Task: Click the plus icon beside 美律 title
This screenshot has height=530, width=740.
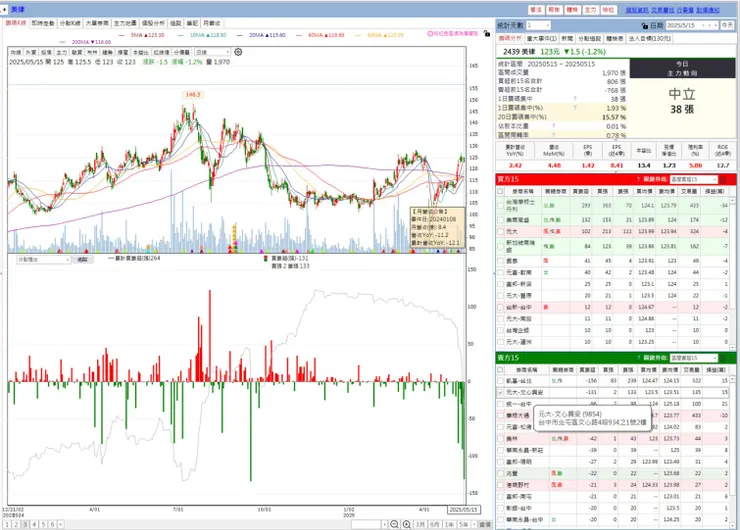Action: coord(4,10)
